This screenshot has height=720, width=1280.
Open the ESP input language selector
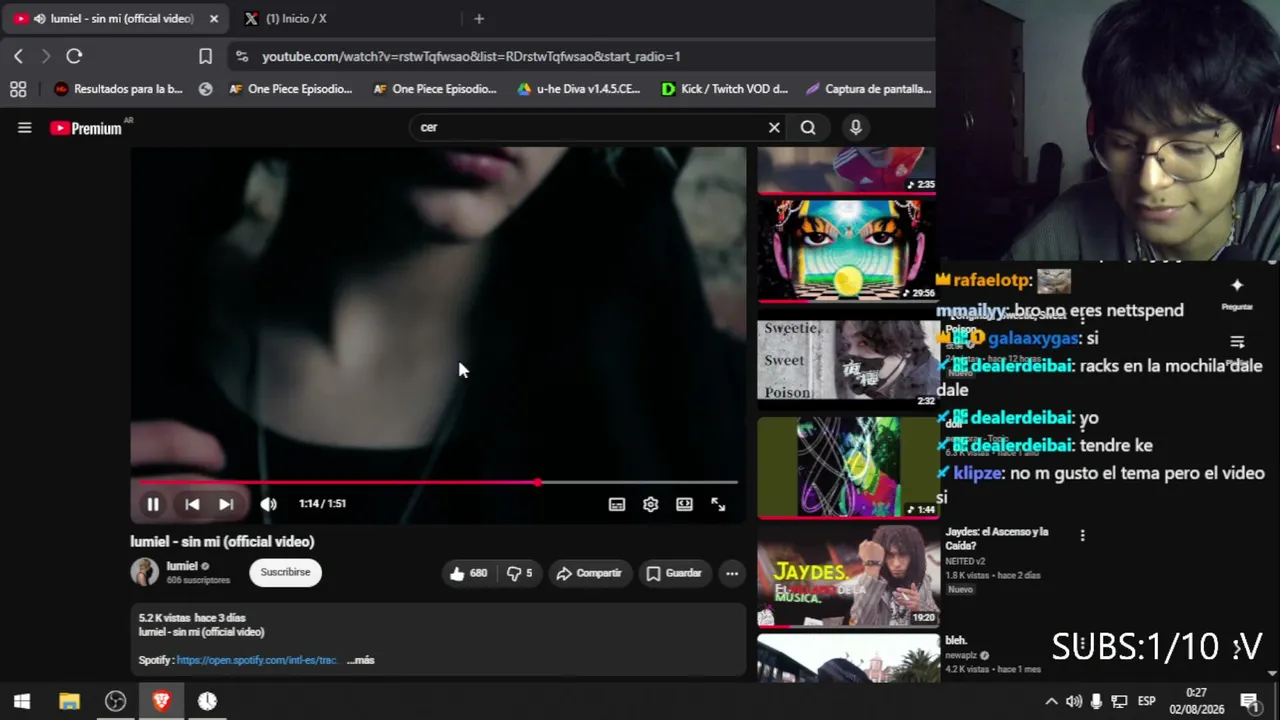click(x=1146, y=701)
